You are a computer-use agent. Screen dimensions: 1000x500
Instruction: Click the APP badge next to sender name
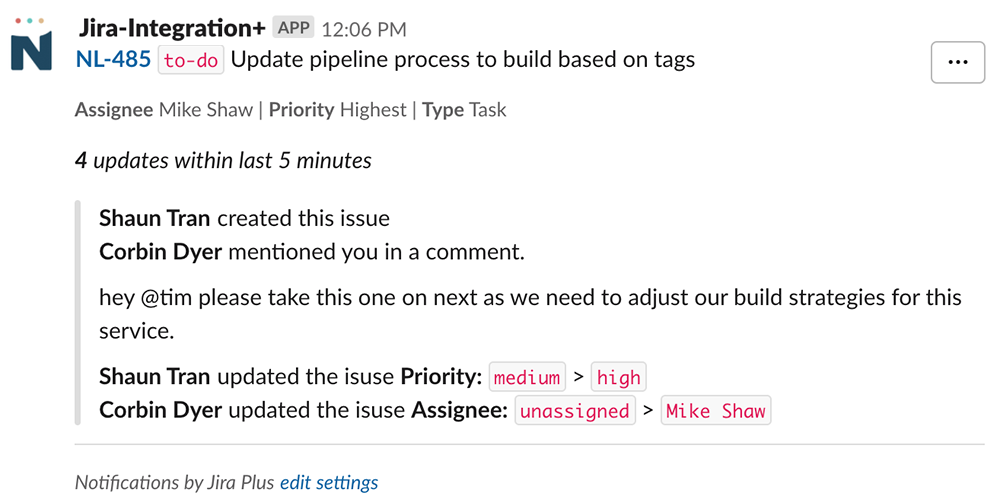[x=294, y=28]
